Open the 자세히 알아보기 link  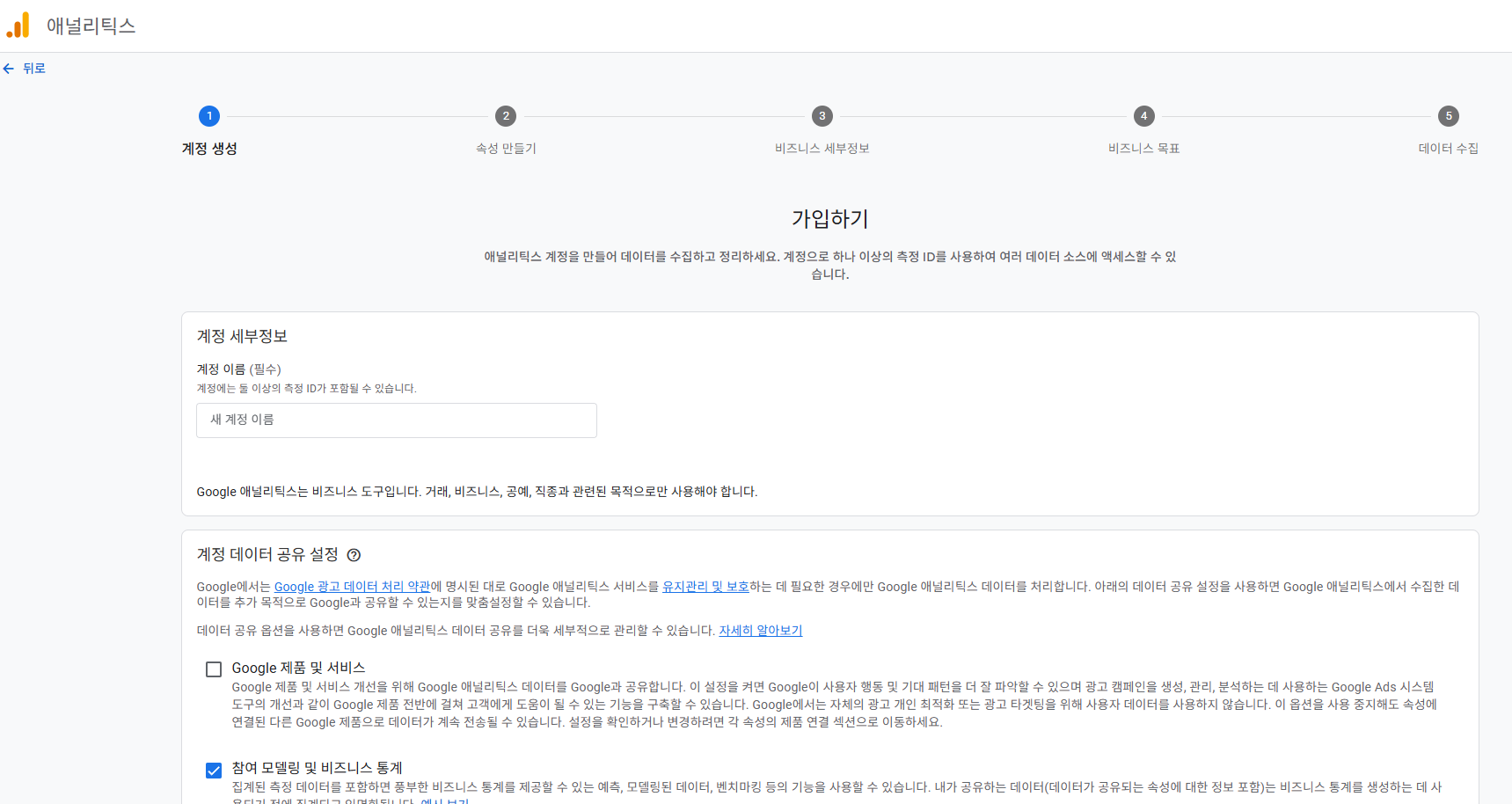tap(761, 631)
